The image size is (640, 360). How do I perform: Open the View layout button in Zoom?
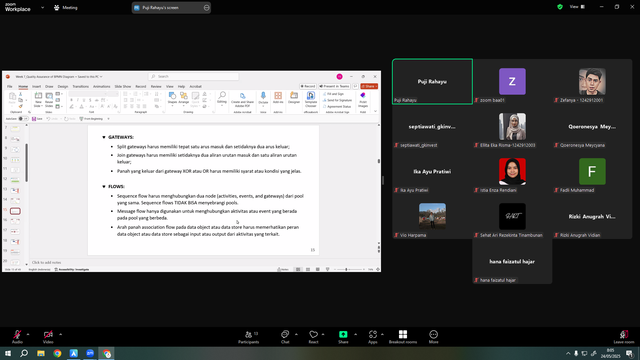577,7
